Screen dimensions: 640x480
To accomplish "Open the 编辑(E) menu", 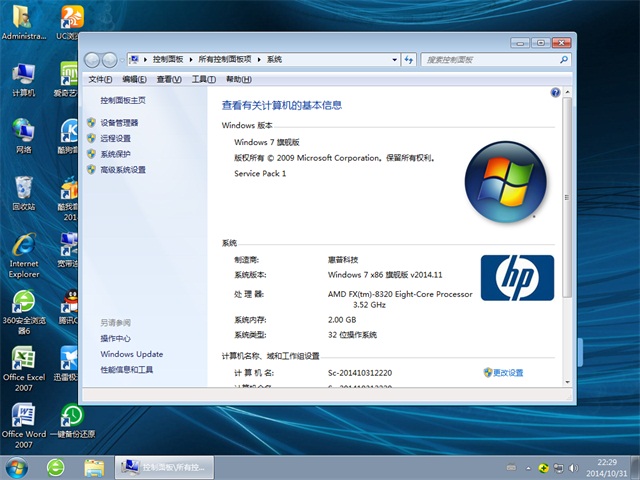I will click(134, 79).
